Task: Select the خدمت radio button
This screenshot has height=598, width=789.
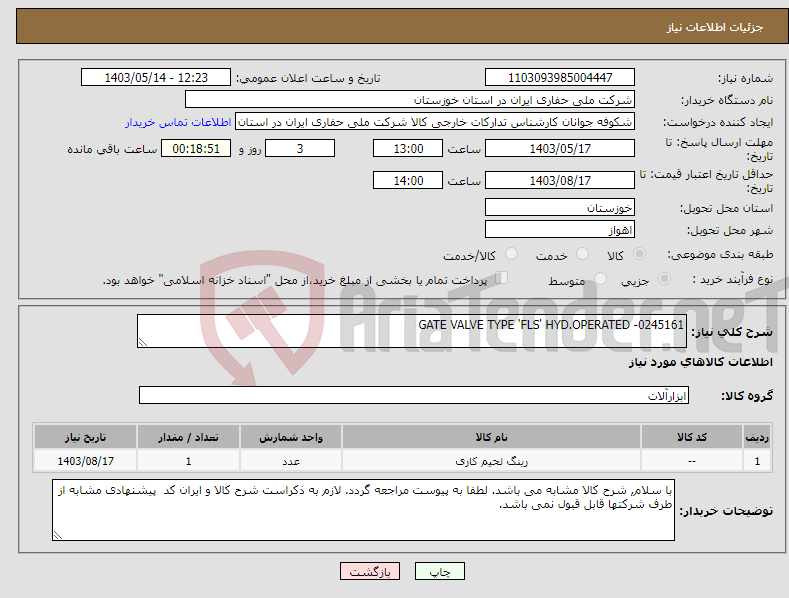Action: coord(582,254)
